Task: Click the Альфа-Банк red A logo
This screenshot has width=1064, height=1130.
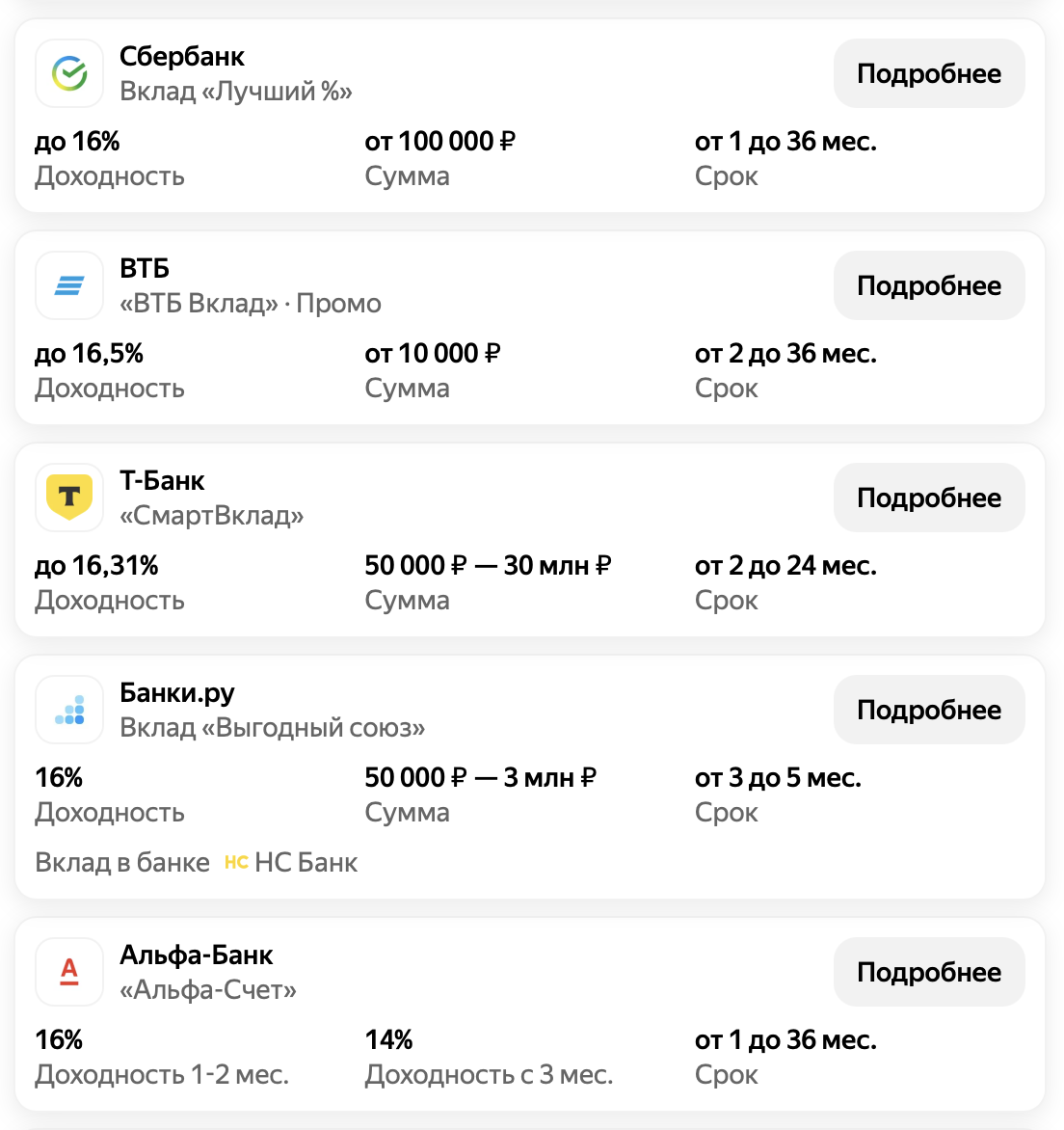Action: coord(69,972)
